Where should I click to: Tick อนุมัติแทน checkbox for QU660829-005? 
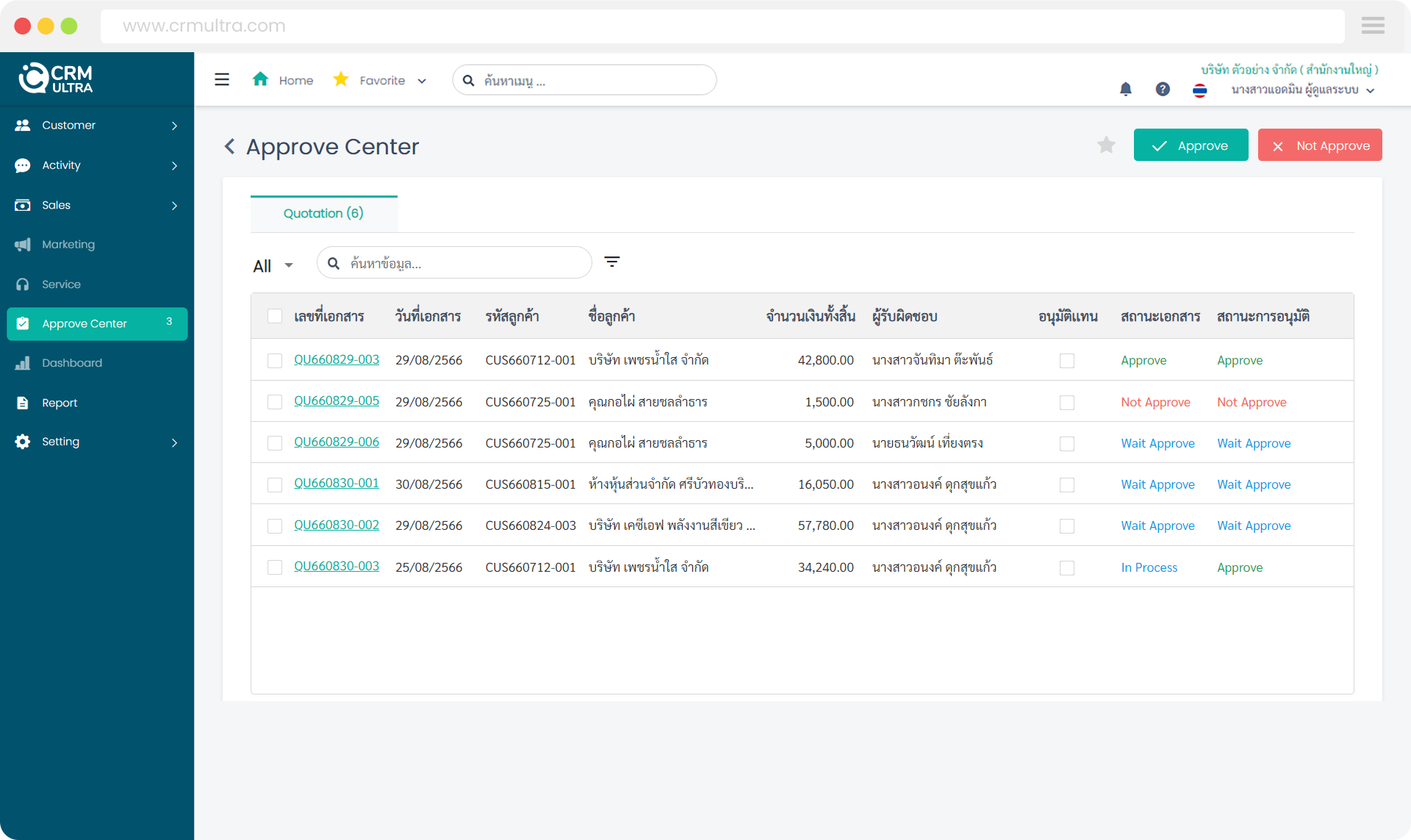[1067, 402]
